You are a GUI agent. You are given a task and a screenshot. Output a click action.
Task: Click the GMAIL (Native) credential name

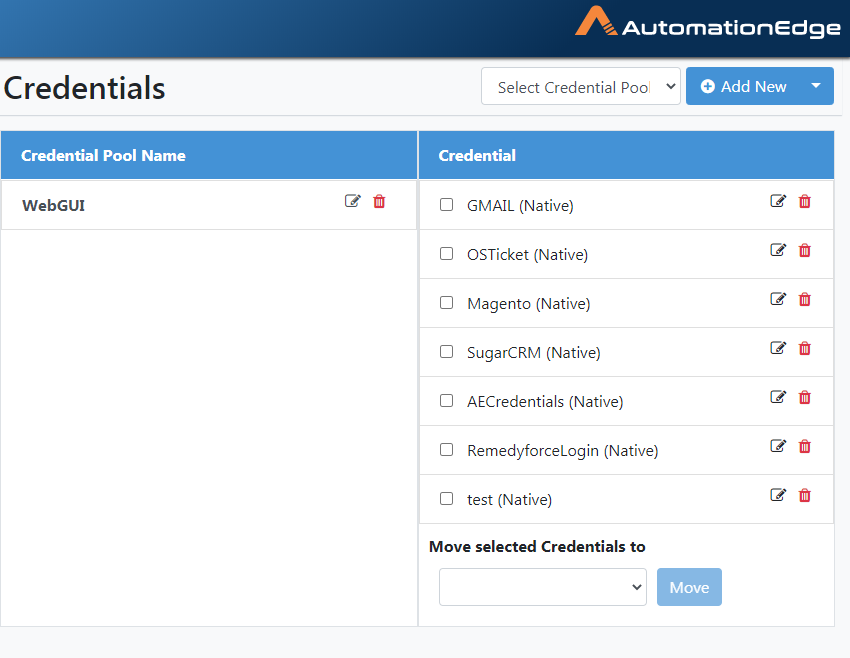tap(520, 206)
